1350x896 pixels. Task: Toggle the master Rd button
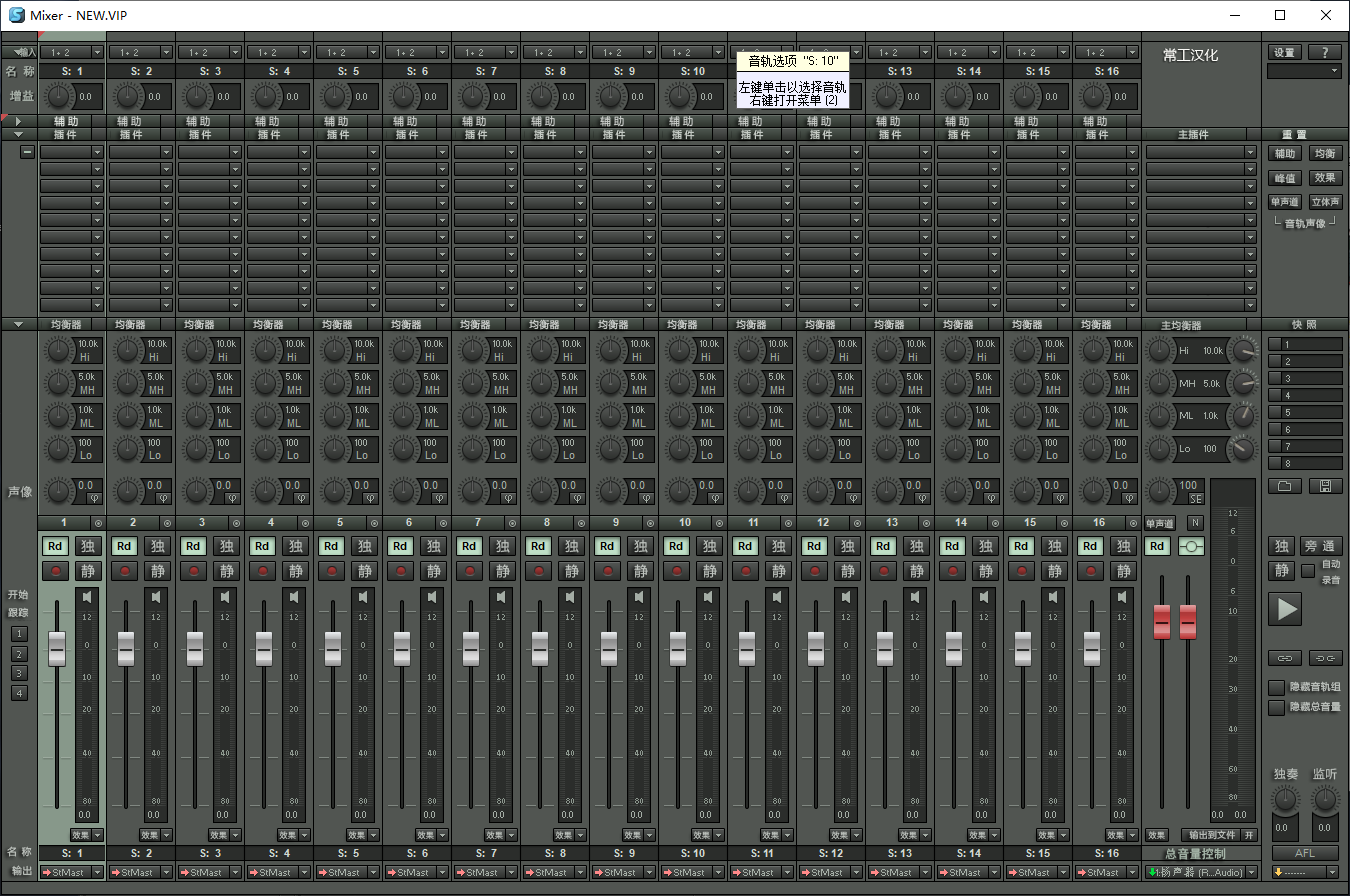click(1158, 546)
